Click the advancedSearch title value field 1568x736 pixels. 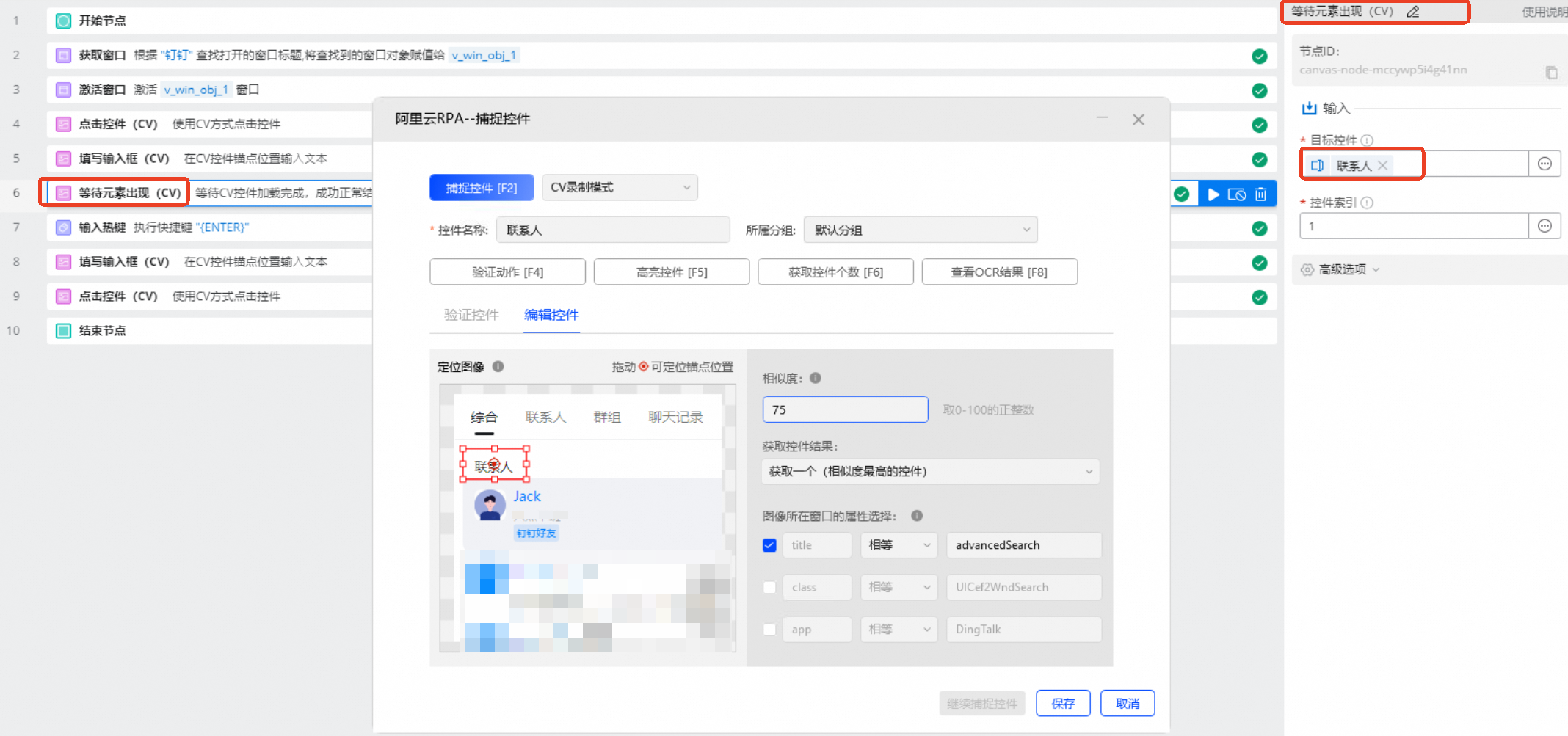click(1024, 545)
